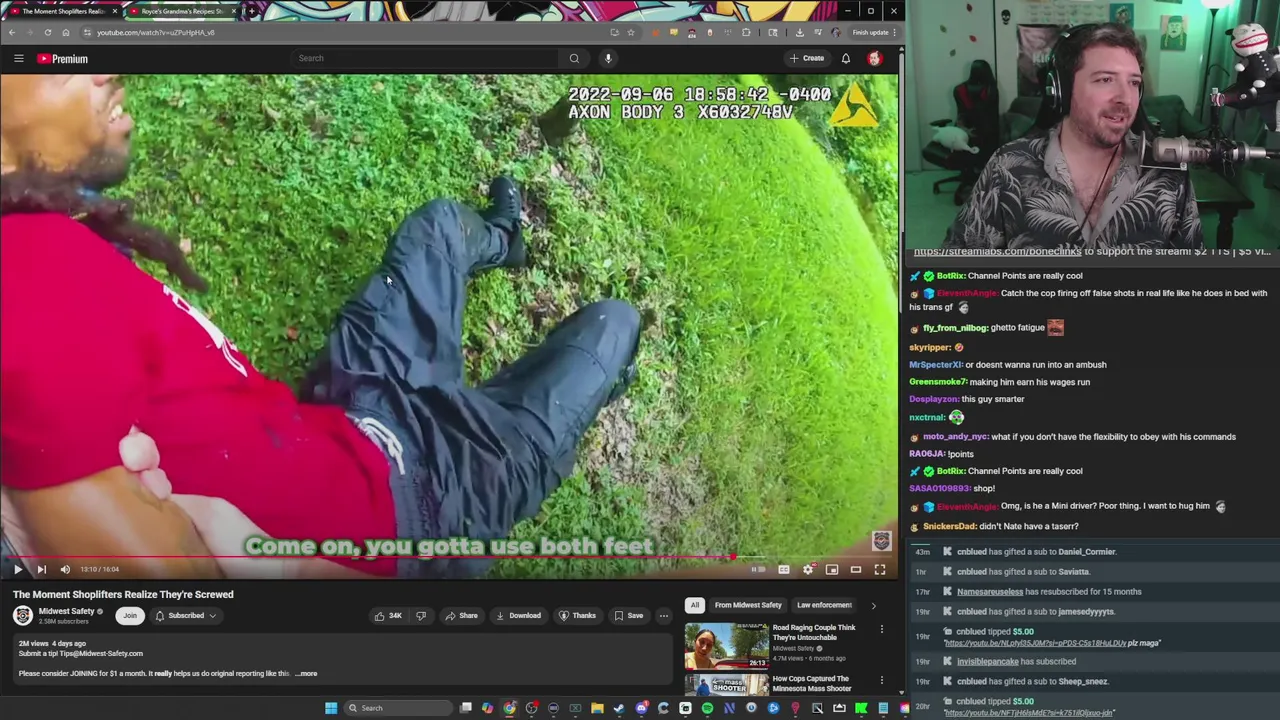Image resolution: width=1280 pixels, height=720 pixels.
Task: Select From Midwest Safety filter chip
Action: 748,605
